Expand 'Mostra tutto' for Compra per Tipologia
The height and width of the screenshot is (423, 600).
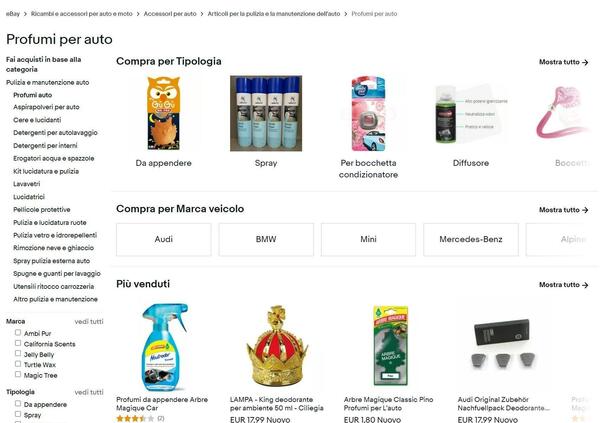(x=563, y=62)
